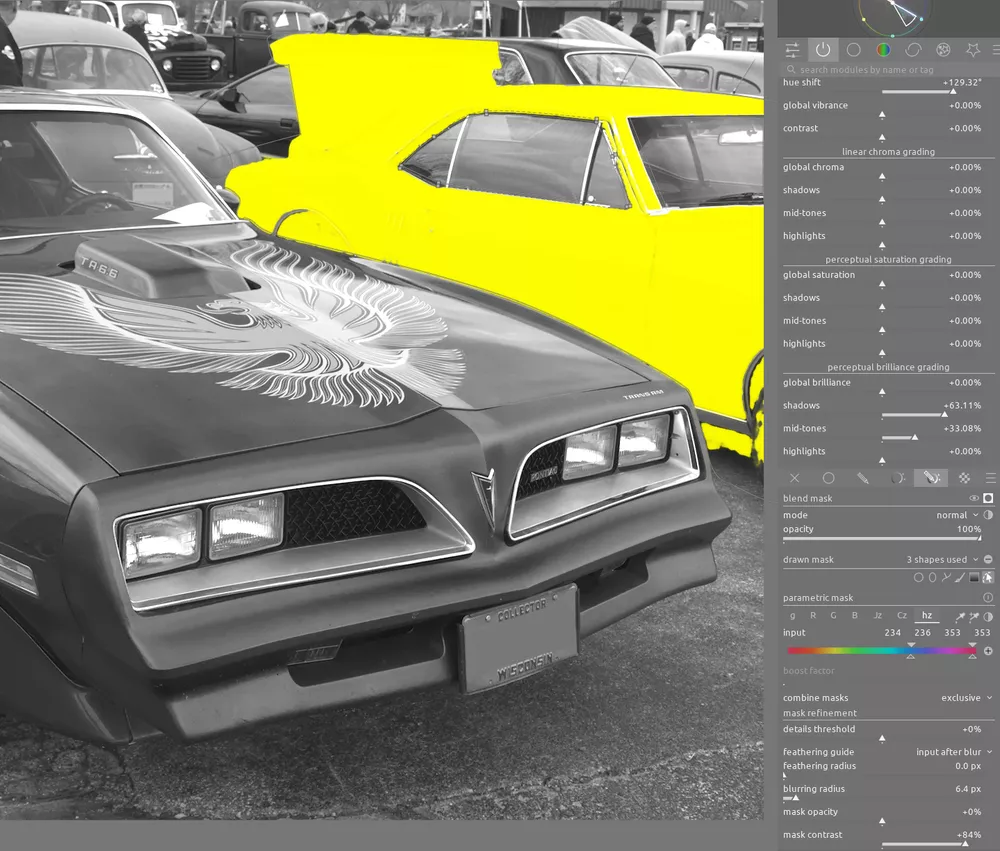1000x851 pixels.
Task: Add a circle shape to drawn mask
Action: [x=918, y=577]
